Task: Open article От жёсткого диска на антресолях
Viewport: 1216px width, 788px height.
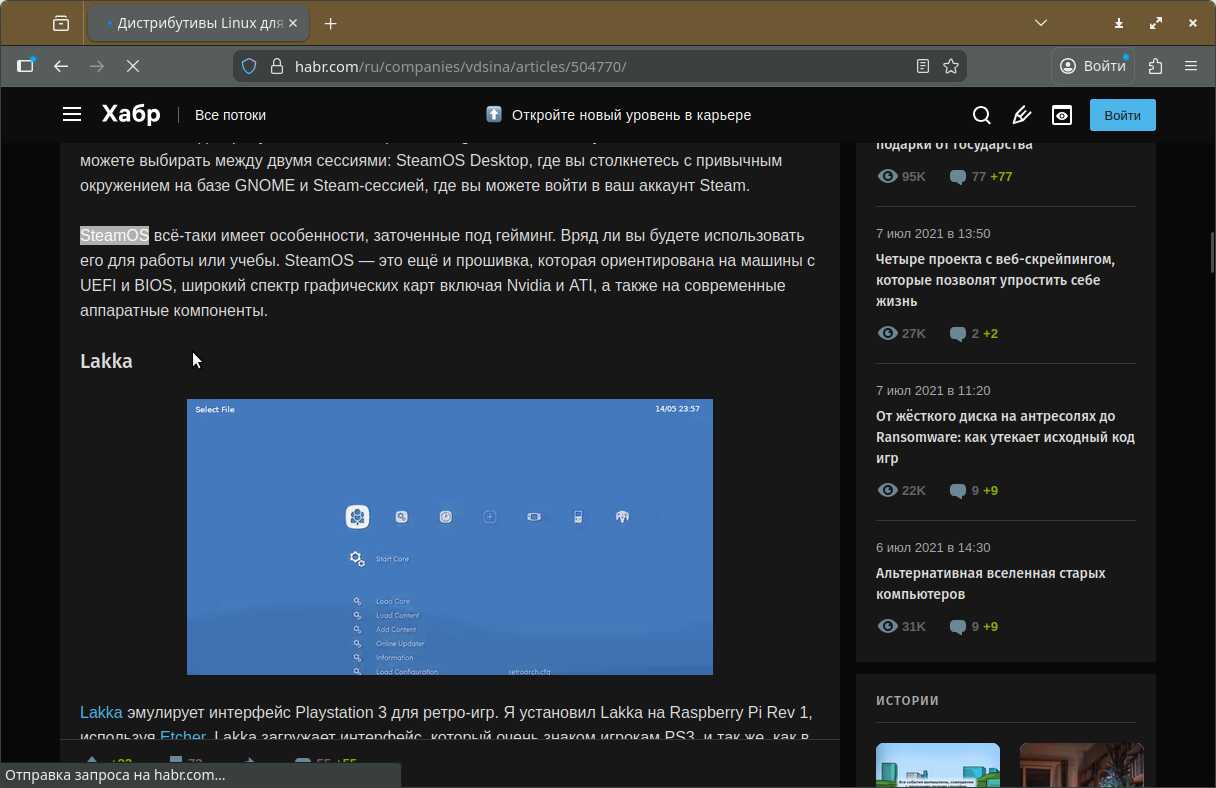Action: click(x=1005, y=437)
